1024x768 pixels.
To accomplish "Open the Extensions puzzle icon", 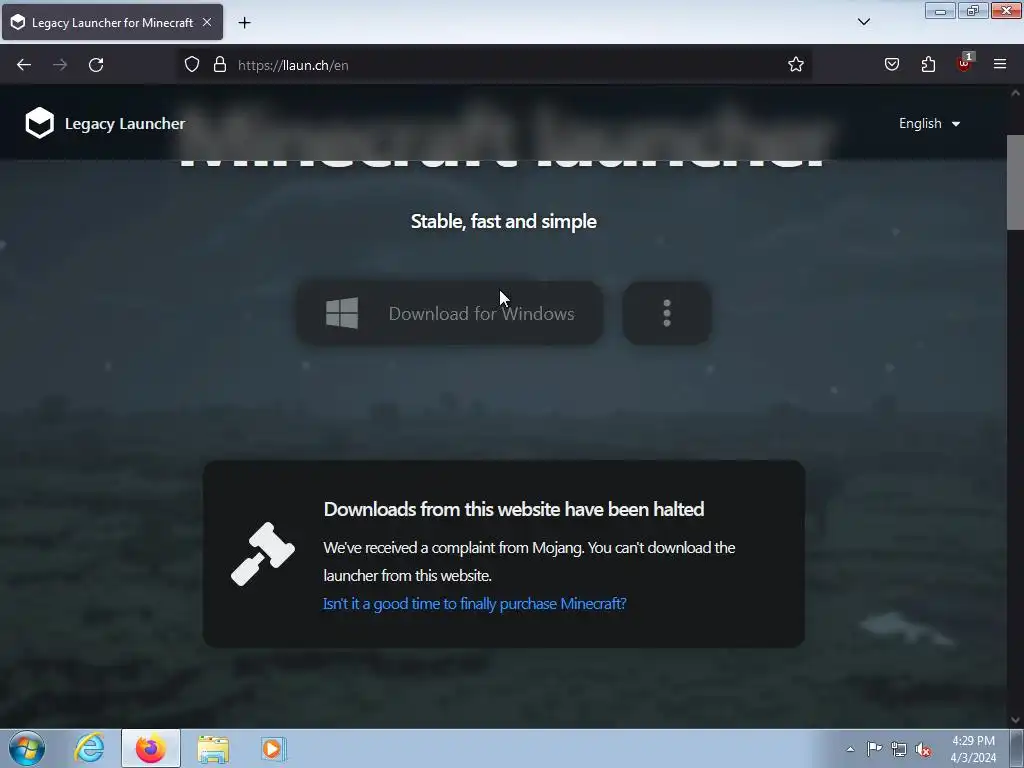I will click(x=928, y=65).
